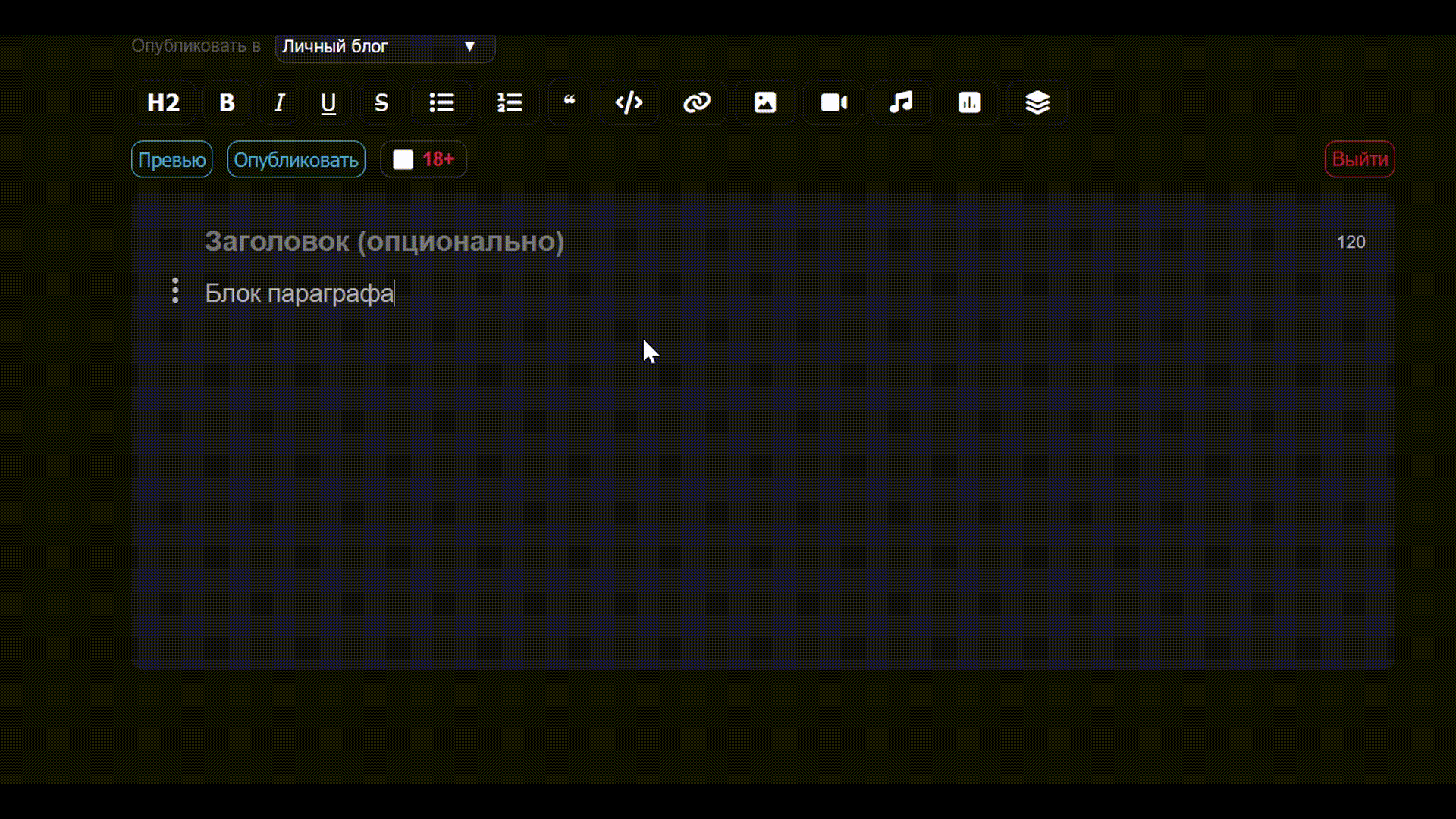Apply H2 heading formatting
This screenshot has width=1456, height=819.
(164, 103)
